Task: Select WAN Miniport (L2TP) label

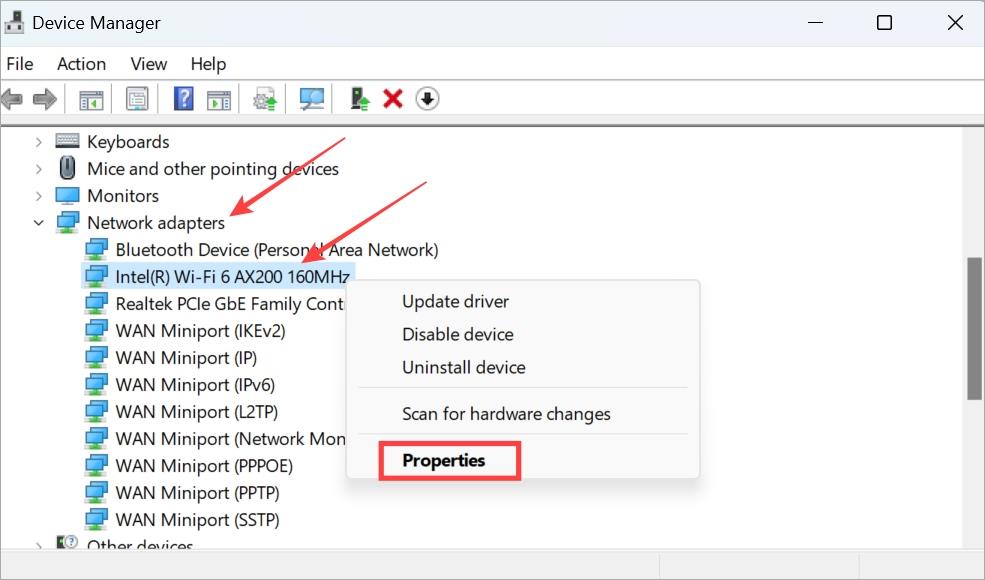Action: [x=197, y=412]
